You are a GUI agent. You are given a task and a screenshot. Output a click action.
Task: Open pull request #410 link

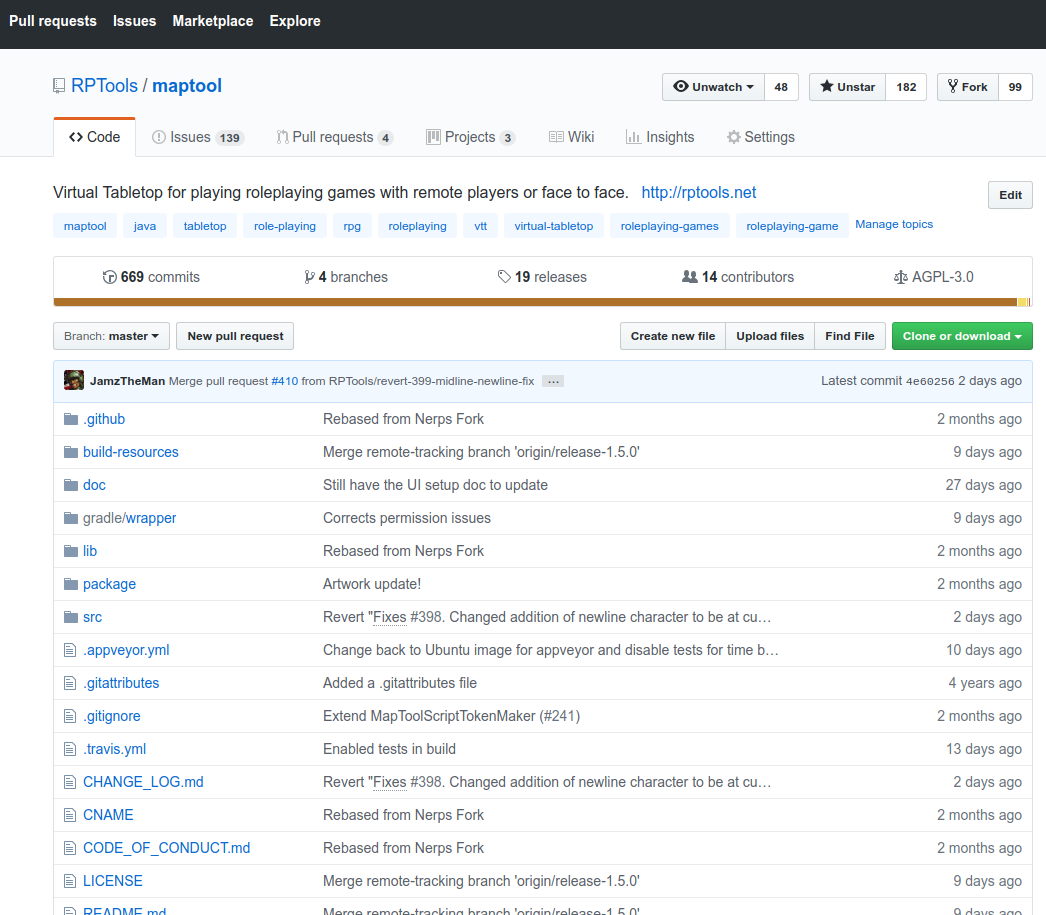[285, 381]
